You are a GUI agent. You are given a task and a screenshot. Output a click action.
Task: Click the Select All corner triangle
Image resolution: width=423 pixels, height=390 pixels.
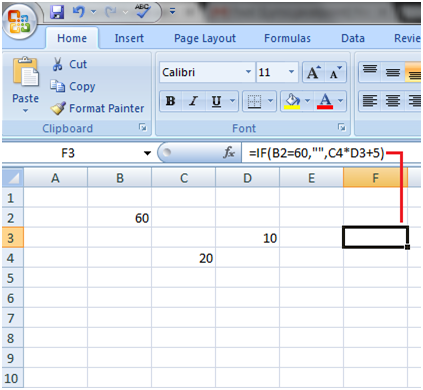[13, 178]
